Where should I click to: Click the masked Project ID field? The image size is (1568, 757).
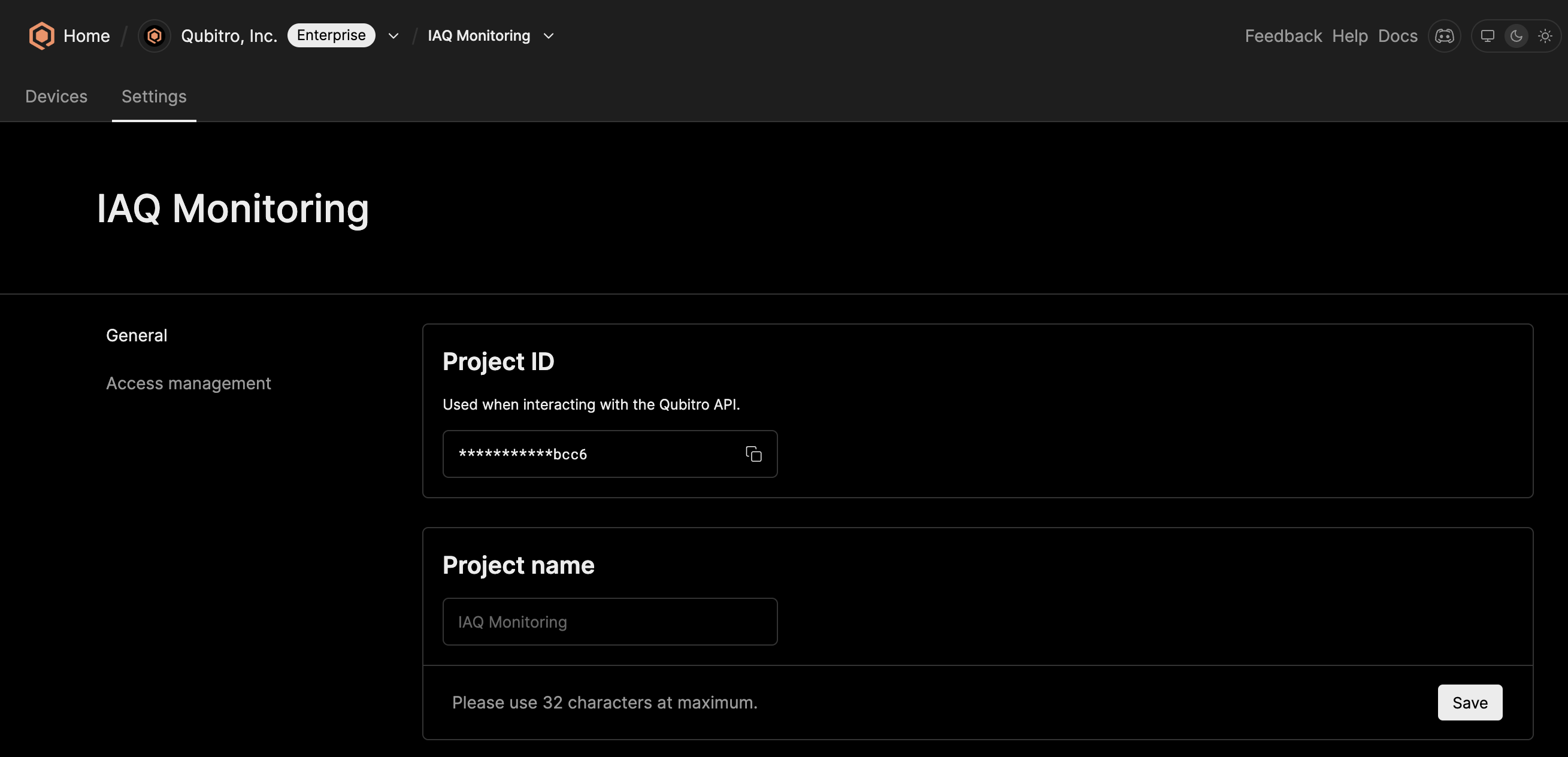610,454
